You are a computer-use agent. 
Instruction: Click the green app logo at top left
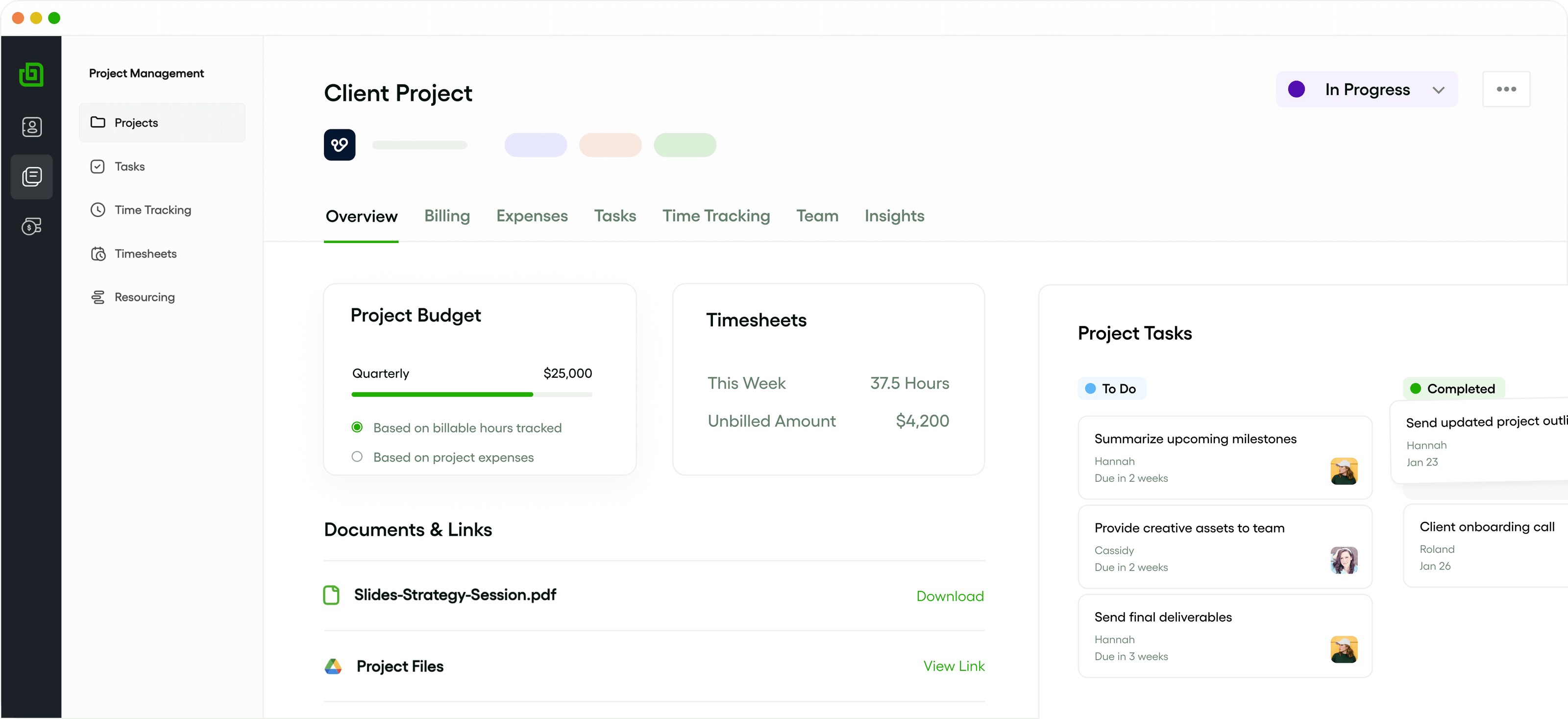pyautogui.click(x=32, y=74)
